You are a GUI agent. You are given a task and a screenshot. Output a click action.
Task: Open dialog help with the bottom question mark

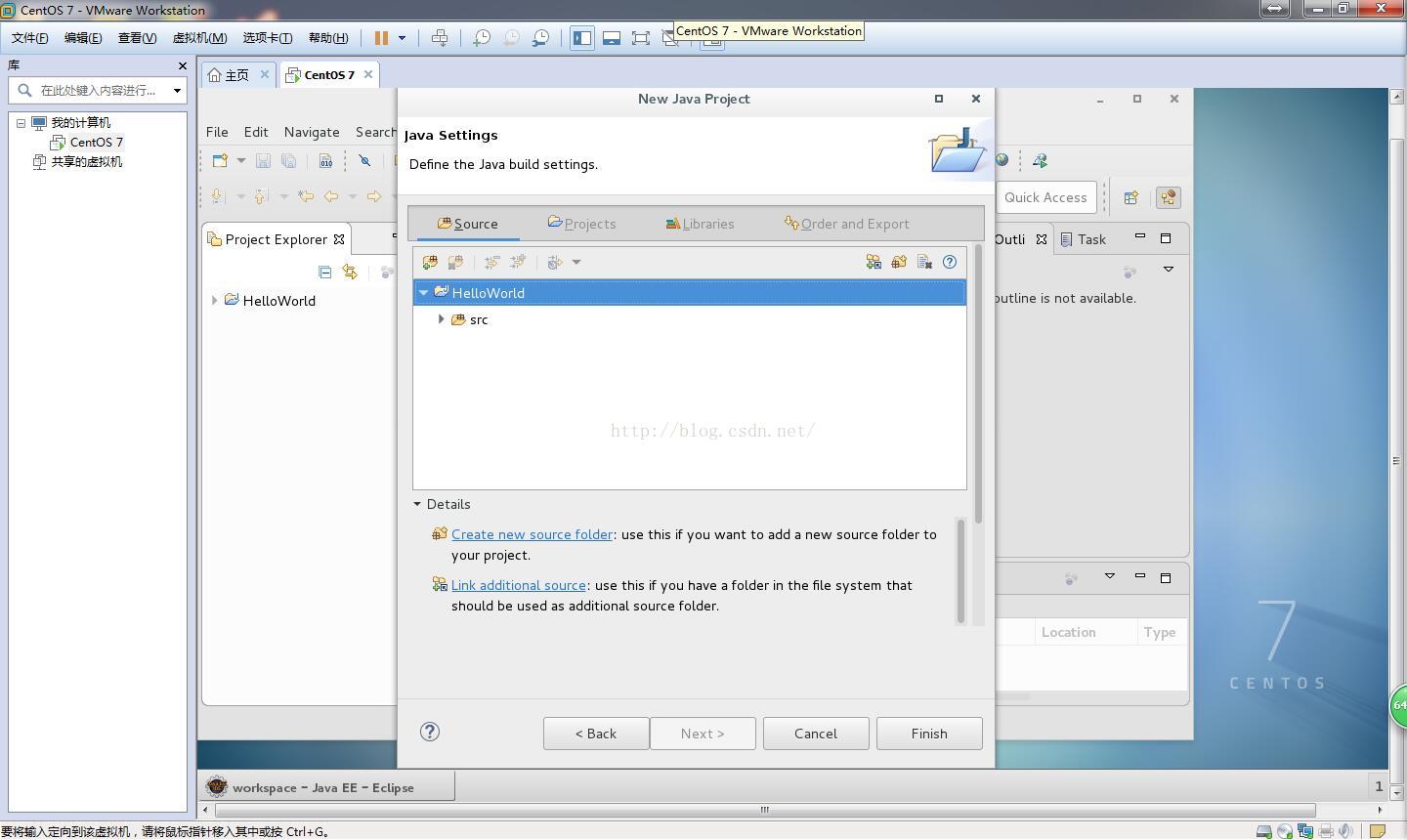[430, 732]
